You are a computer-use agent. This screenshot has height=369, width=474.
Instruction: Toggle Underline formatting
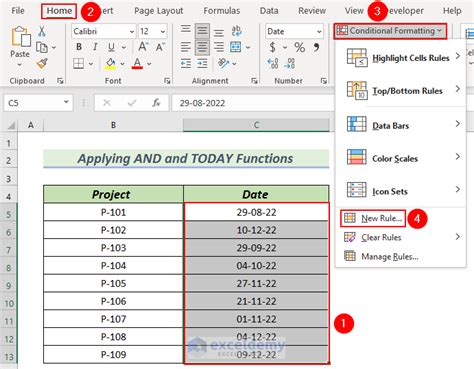point(111,47)
